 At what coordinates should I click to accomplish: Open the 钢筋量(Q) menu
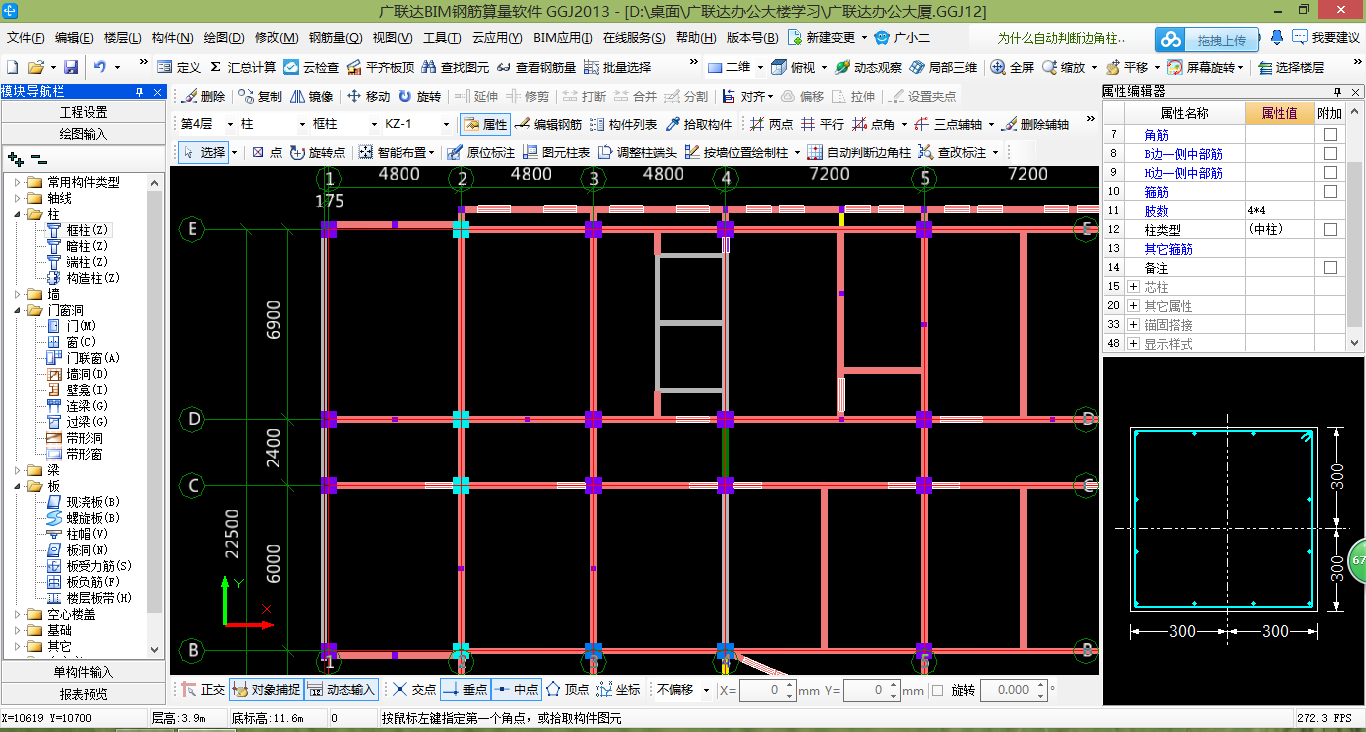pos(335,38)
